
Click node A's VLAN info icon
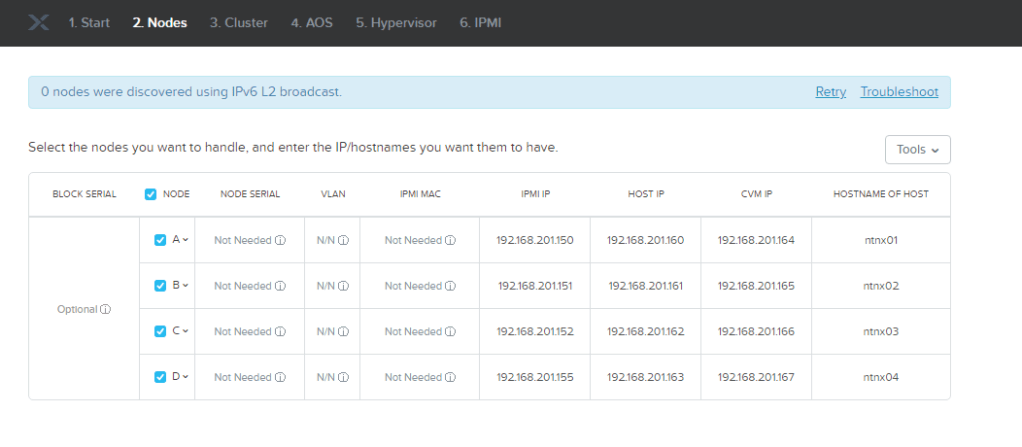343,240
